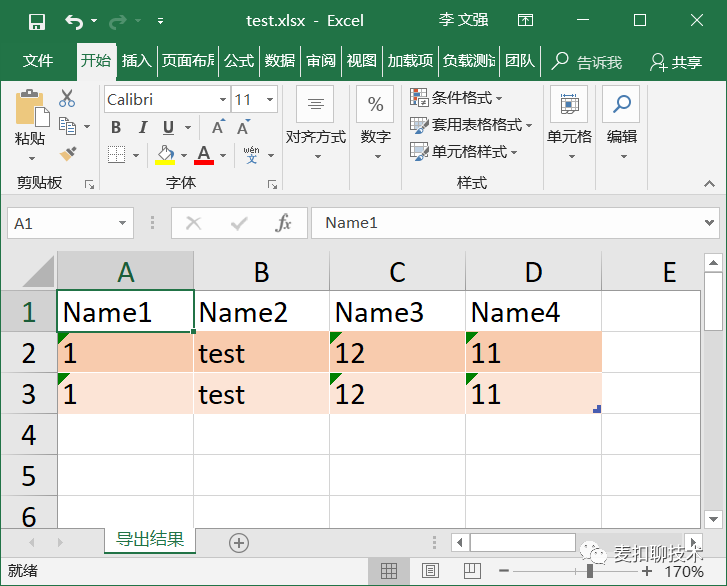Toggle Italic formatting

tap(143, 127)
